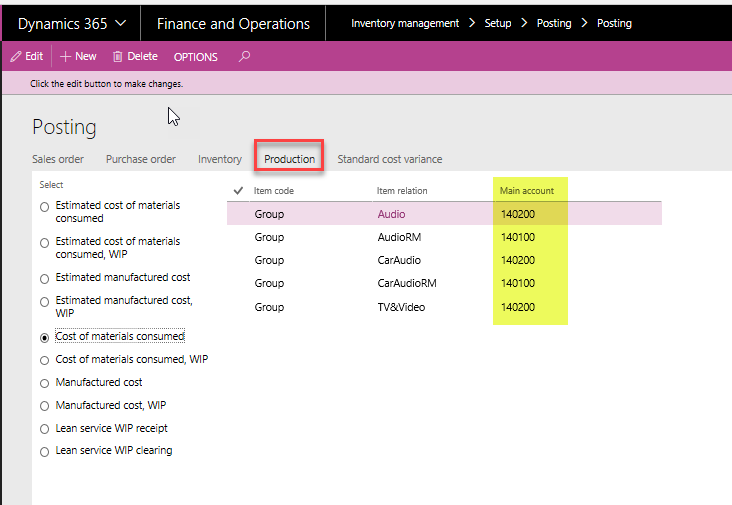Click the Delete trash can icon
Viewport: 732px width, 505px height.
pyautogui.click(x=118, y=57)
